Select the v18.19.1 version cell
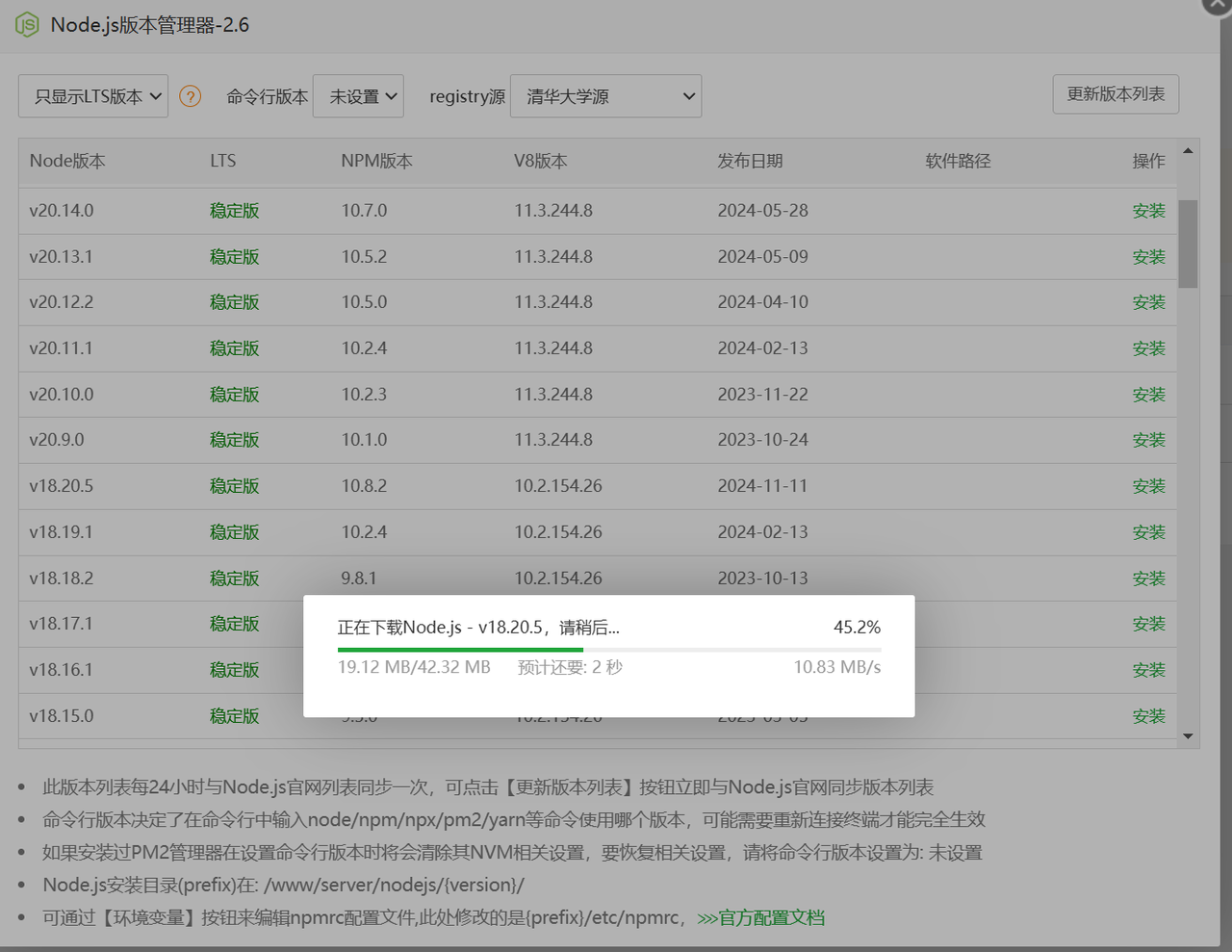The image size is (1232, 952). click(62, 532)
